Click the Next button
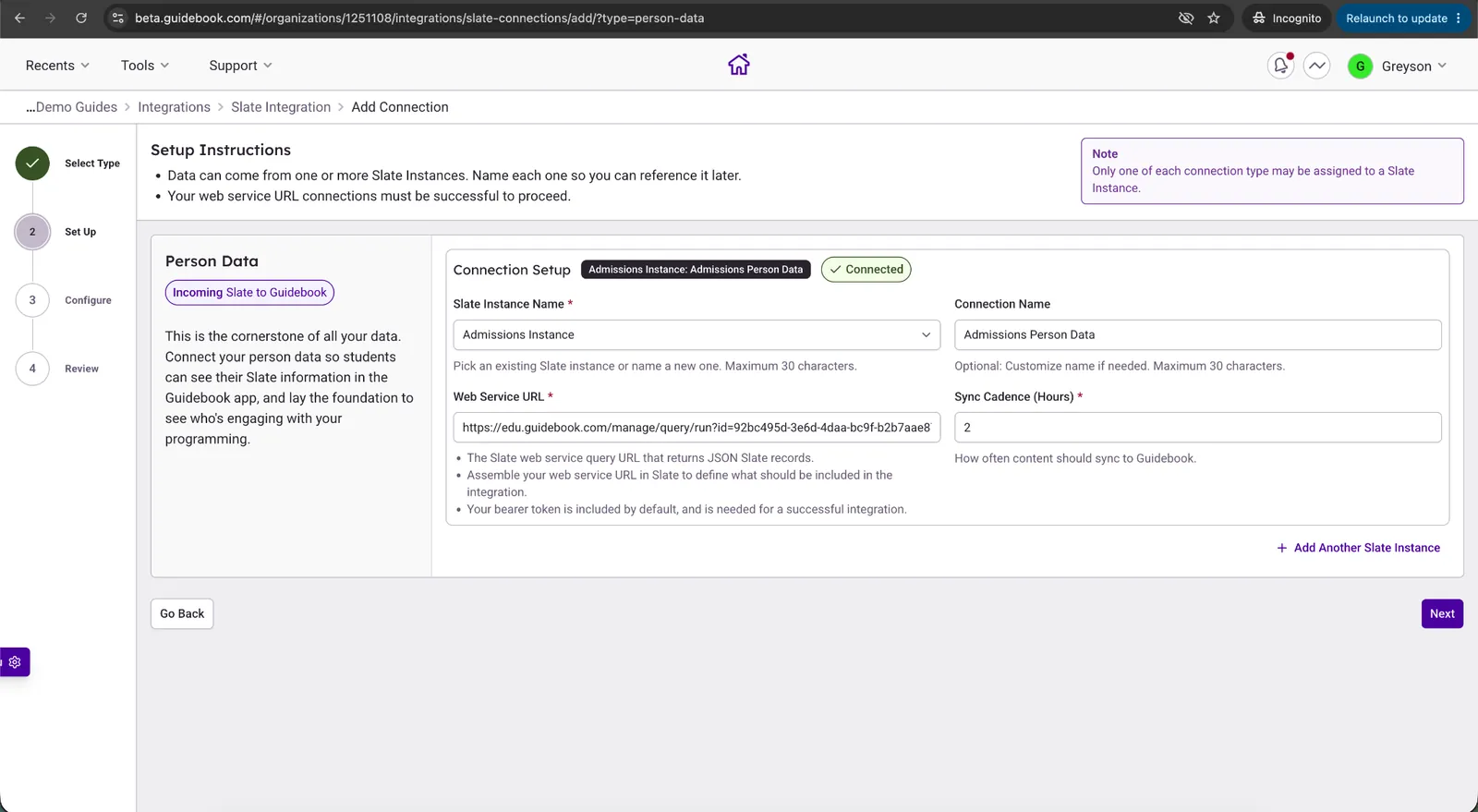 coord(1442,613)
